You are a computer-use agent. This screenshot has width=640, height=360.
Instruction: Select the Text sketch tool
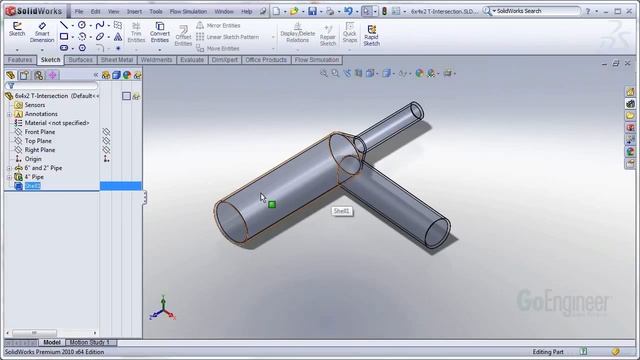pyautogui.click(x=118, y=37)
